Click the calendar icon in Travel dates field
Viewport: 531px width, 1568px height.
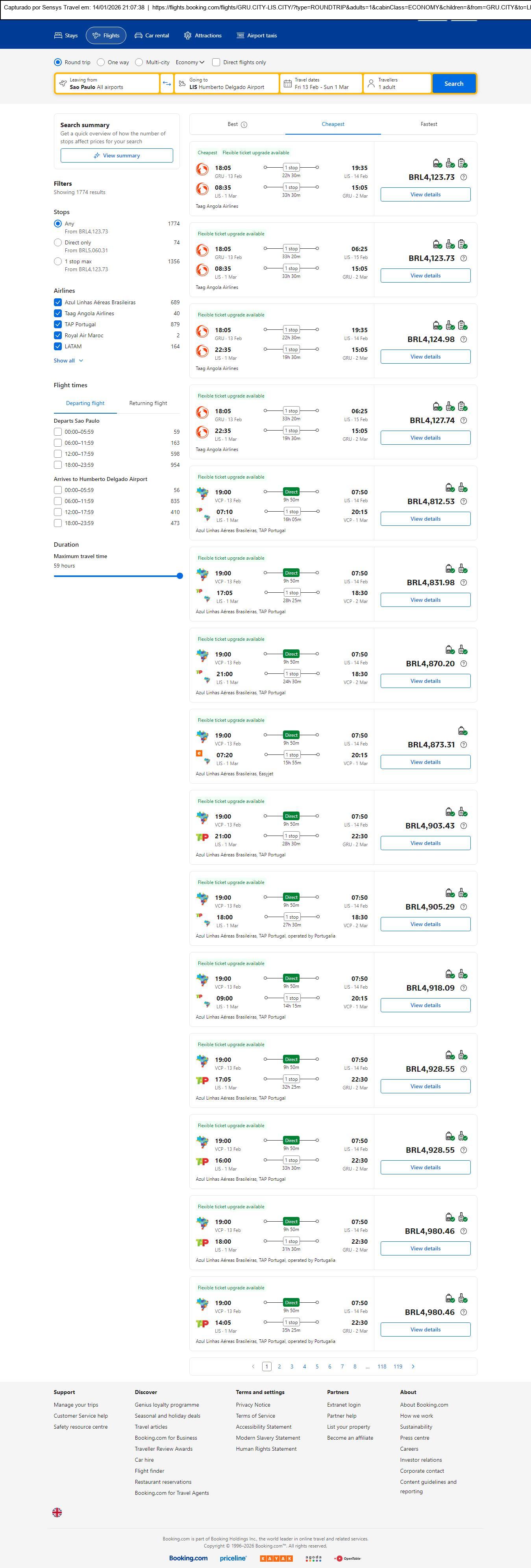287,83
